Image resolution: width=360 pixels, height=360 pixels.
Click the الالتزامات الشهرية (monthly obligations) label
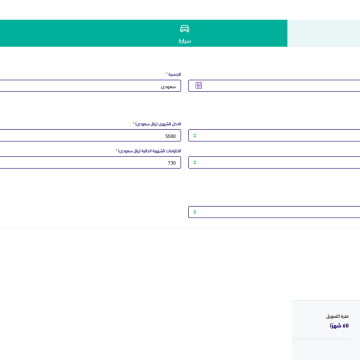(149, 151)
